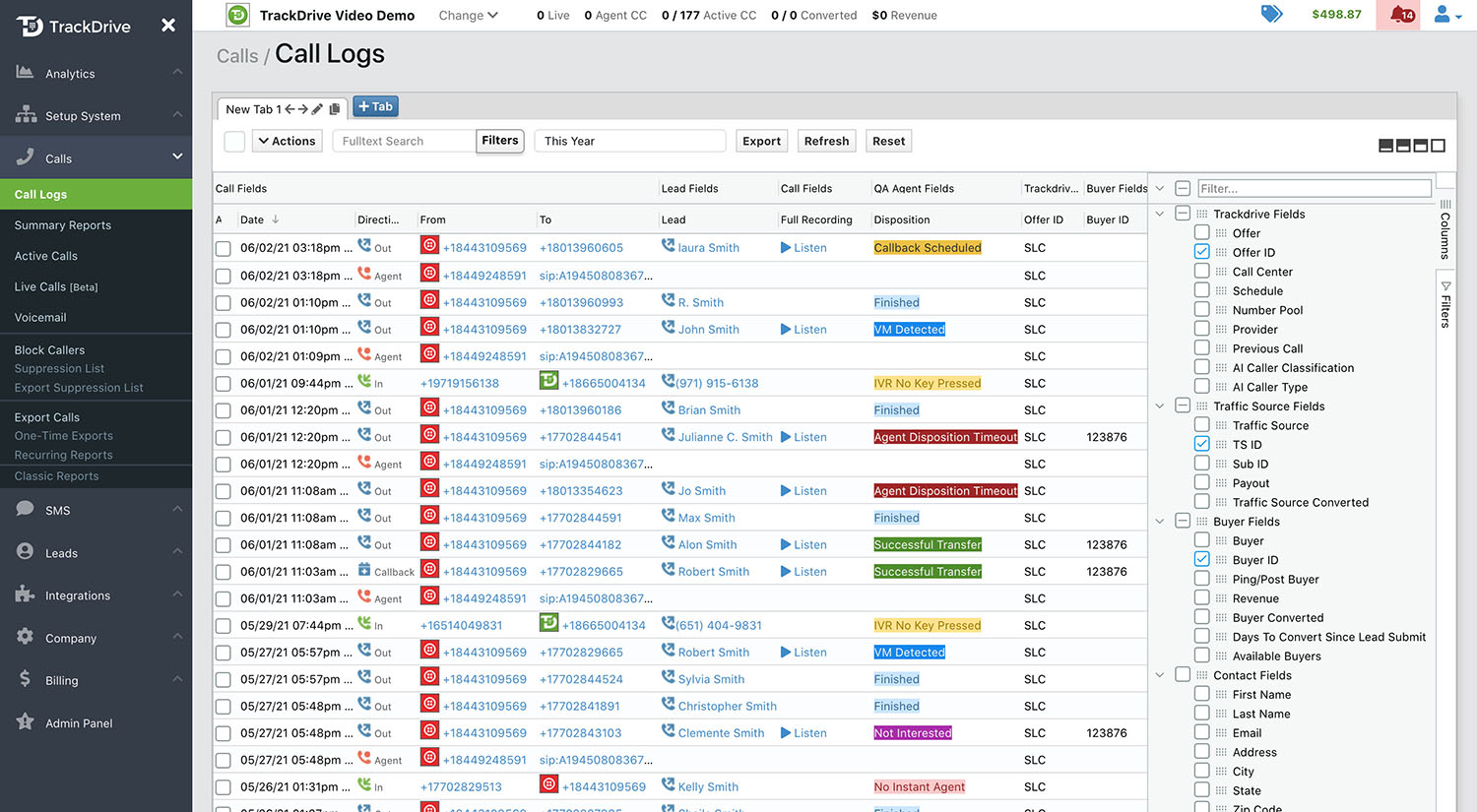Open the This Year date range selector

[630, 141]
